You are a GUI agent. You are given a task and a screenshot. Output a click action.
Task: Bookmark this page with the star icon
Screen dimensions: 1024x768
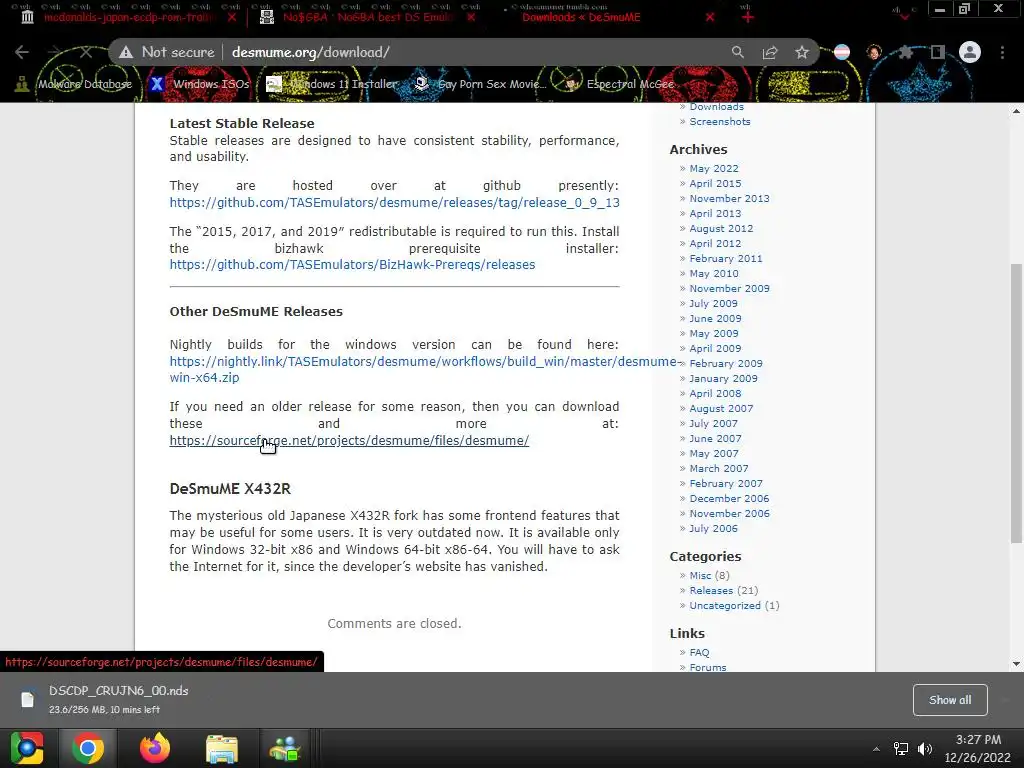pyautogui.click(x=802, y=52)
